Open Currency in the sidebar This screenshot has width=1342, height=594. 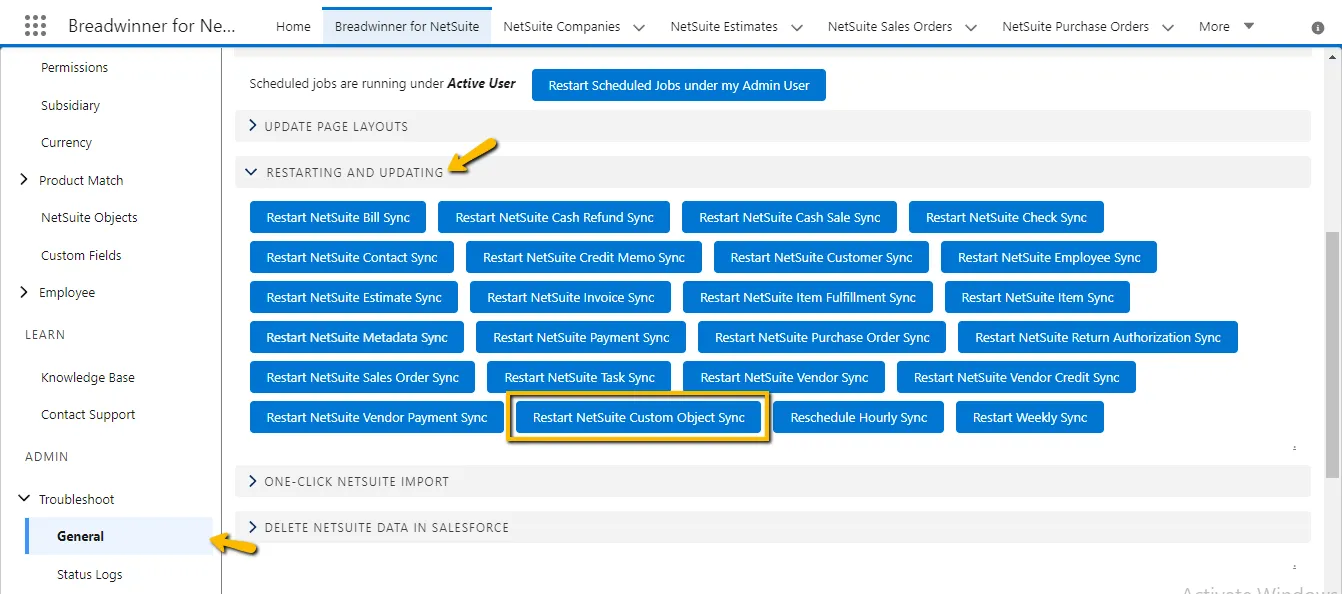click(x=66, y=142)
